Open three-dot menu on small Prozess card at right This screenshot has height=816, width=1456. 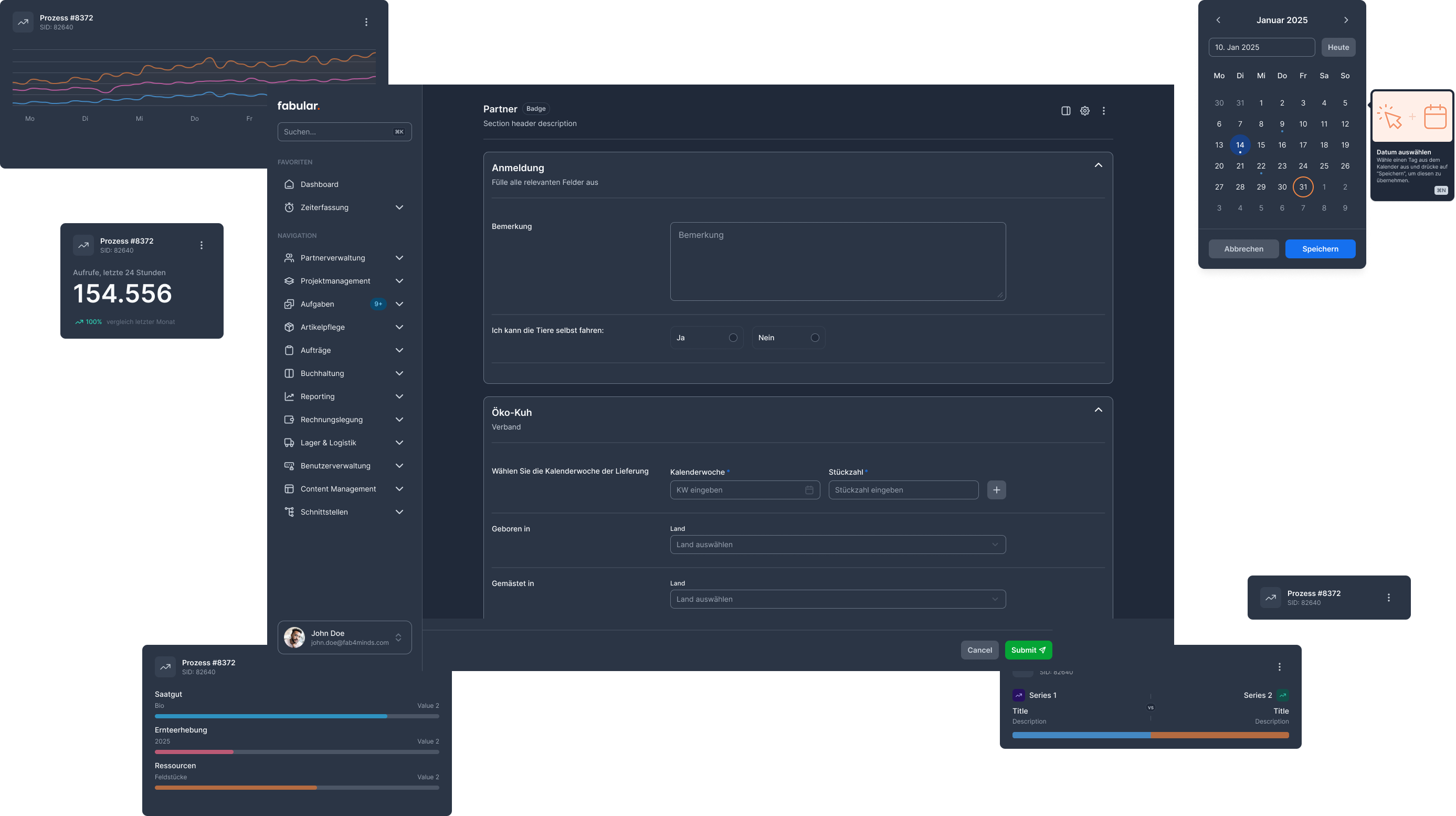point(1389,598)
